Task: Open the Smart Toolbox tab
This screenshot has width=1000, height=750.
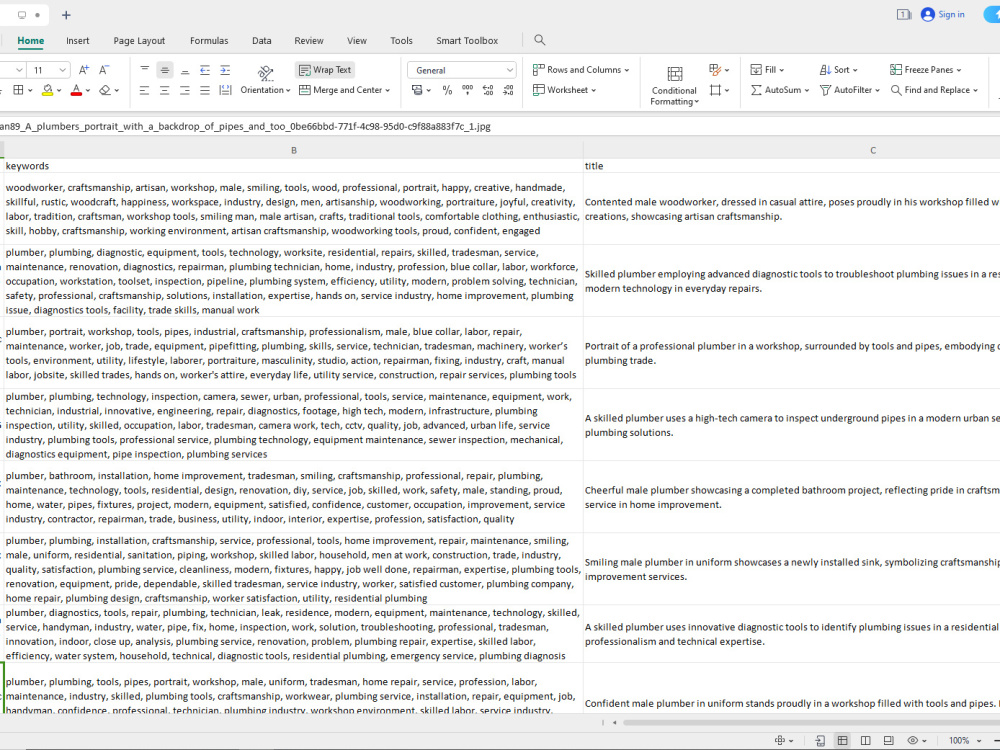Action: (467, 41)
